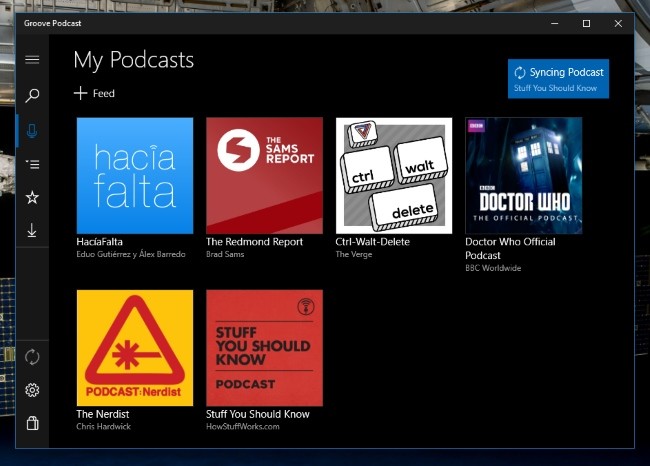Open The Sams Report podcast artwork
This screenshot has height=466, width=650.
pos(264,175)
